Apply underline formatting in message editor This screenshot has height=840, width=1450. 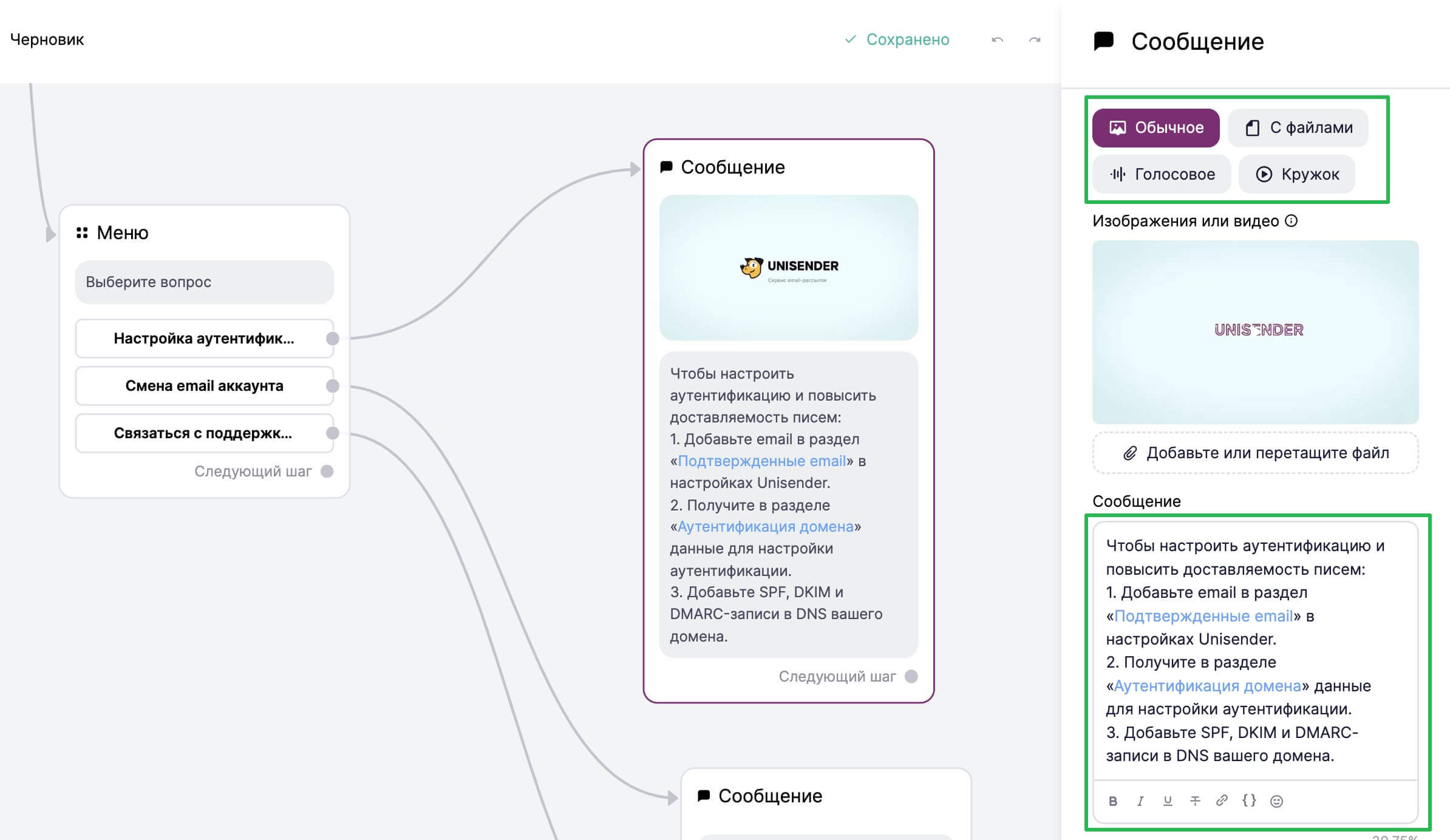[1168, 801]
